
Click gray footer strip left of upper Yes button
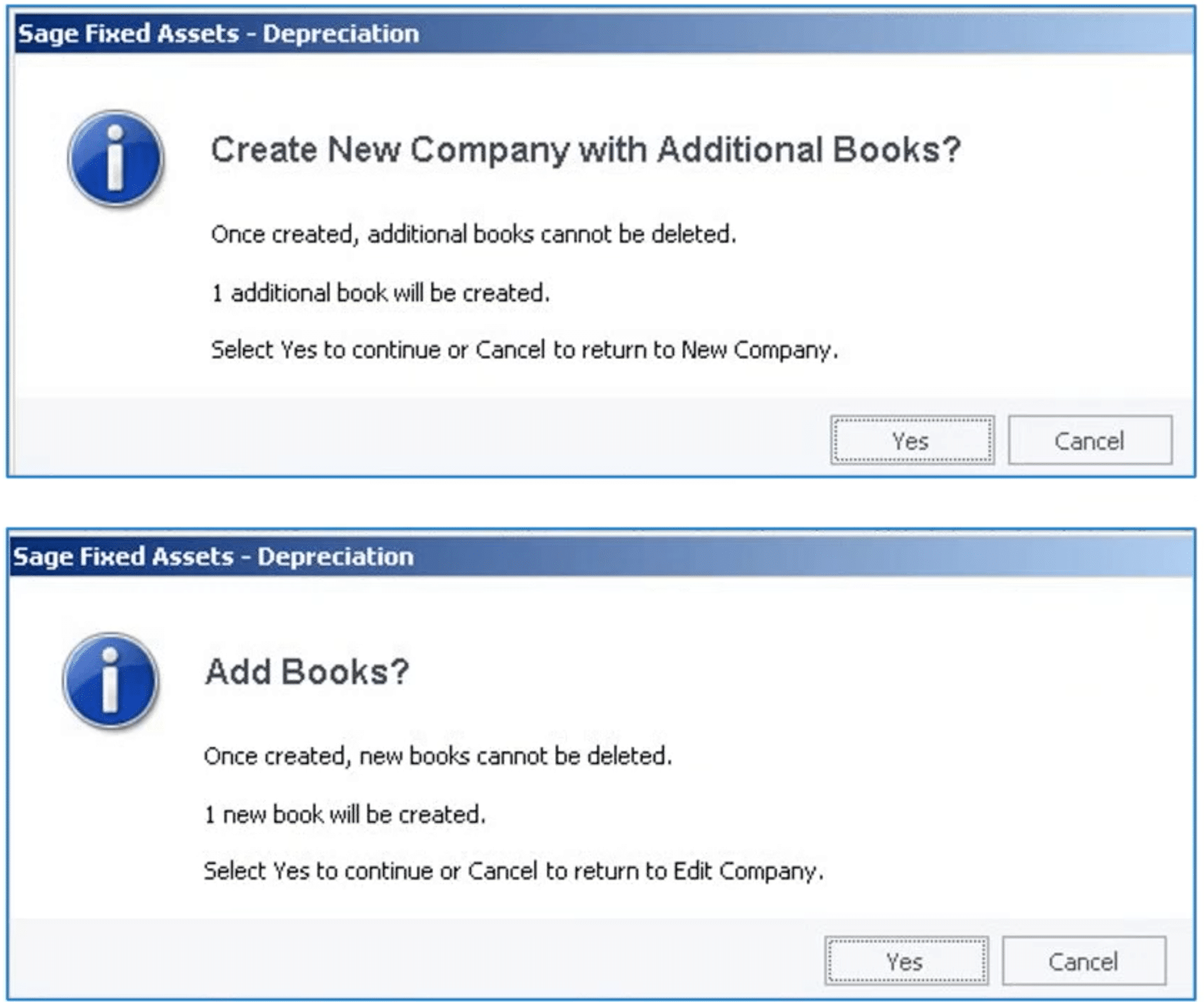[421, 437]
